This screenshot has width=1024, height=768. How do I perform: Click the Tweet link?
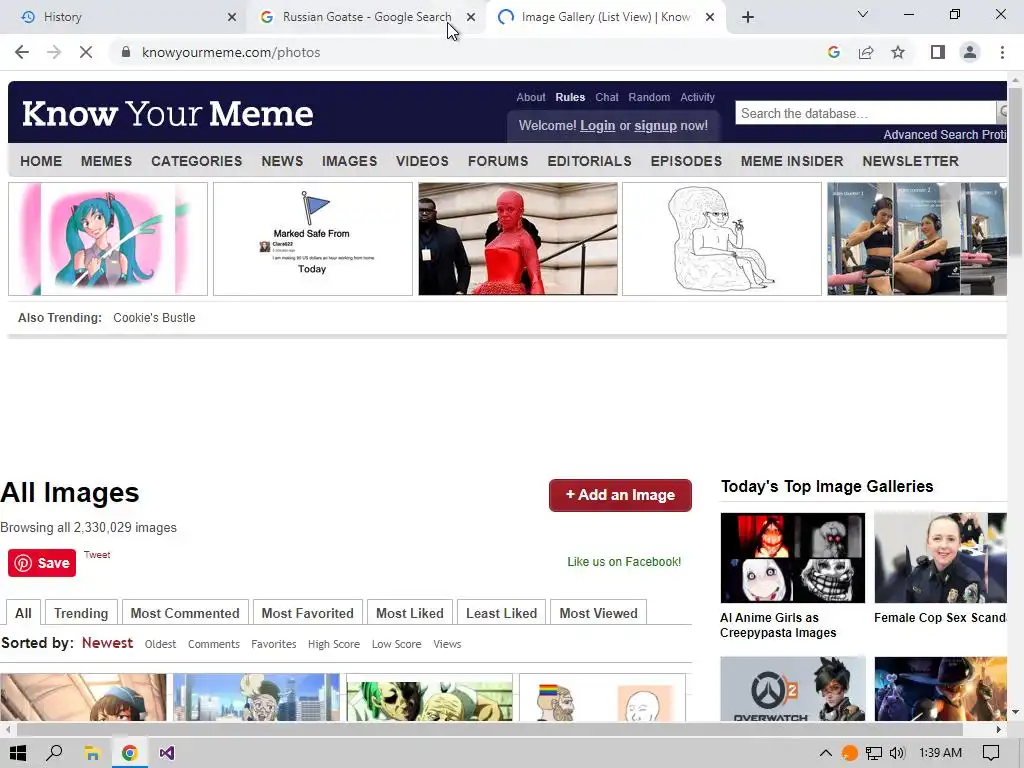tap(97, 555)
